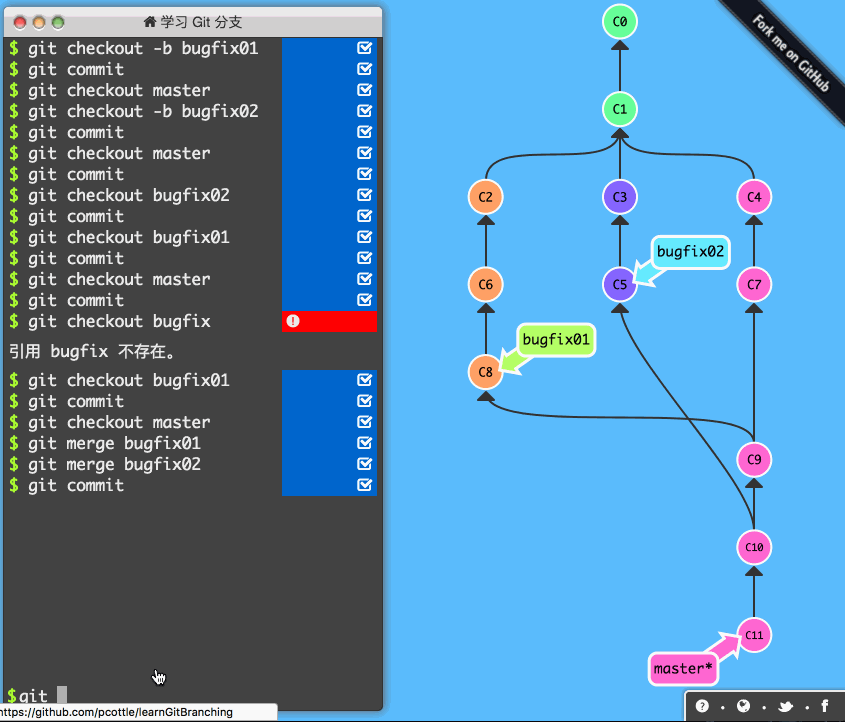
Task: Click the checkmark beside the last 'git commit'
Action: 364,485
